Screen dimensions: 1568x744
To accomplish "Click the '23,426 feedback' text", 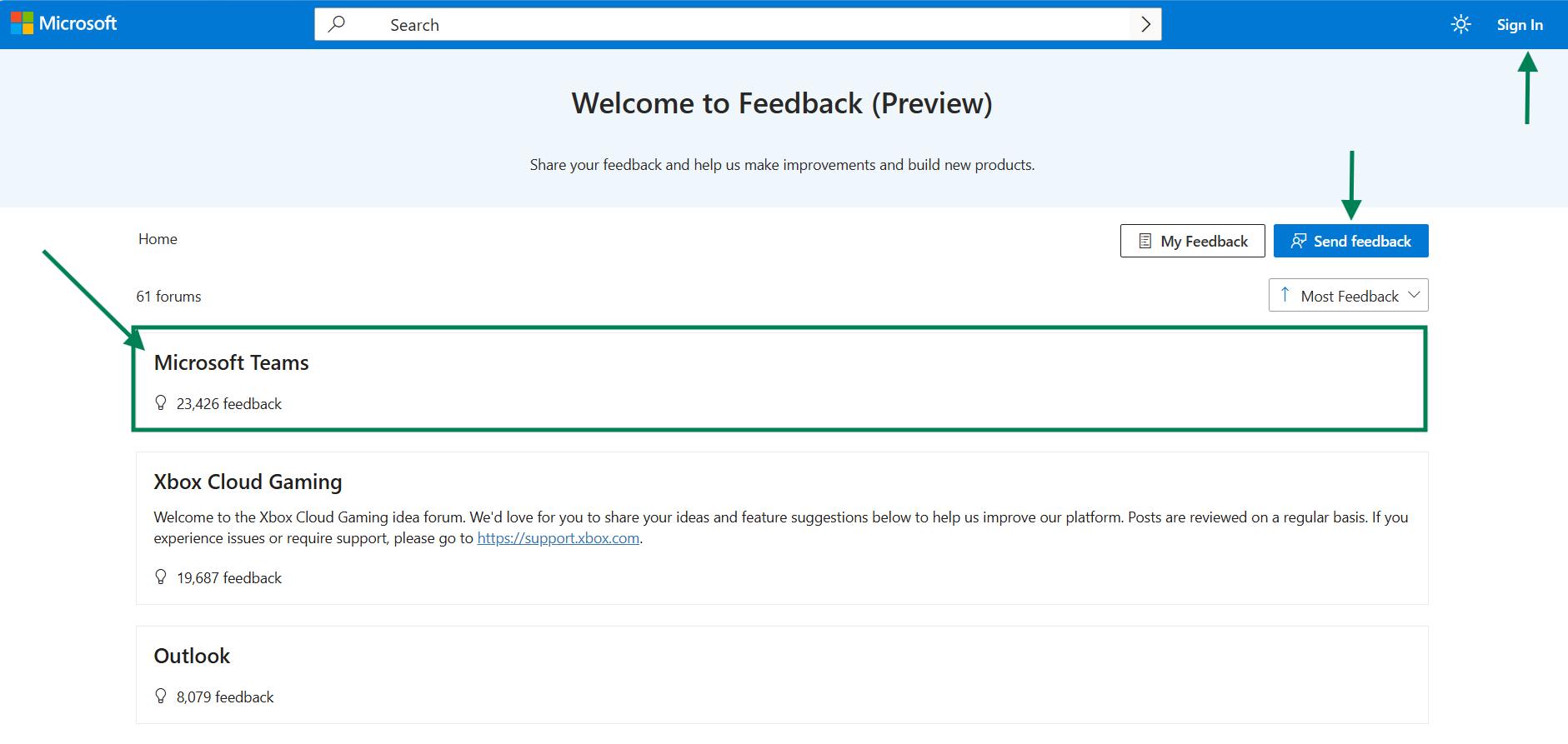I will pos(229,404).
